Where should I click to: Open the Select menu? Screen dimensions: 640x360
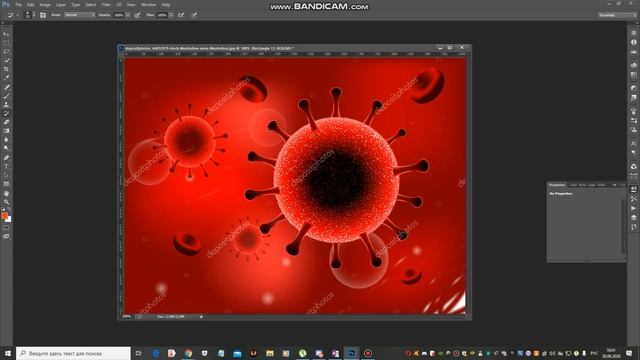pos(91,4)
